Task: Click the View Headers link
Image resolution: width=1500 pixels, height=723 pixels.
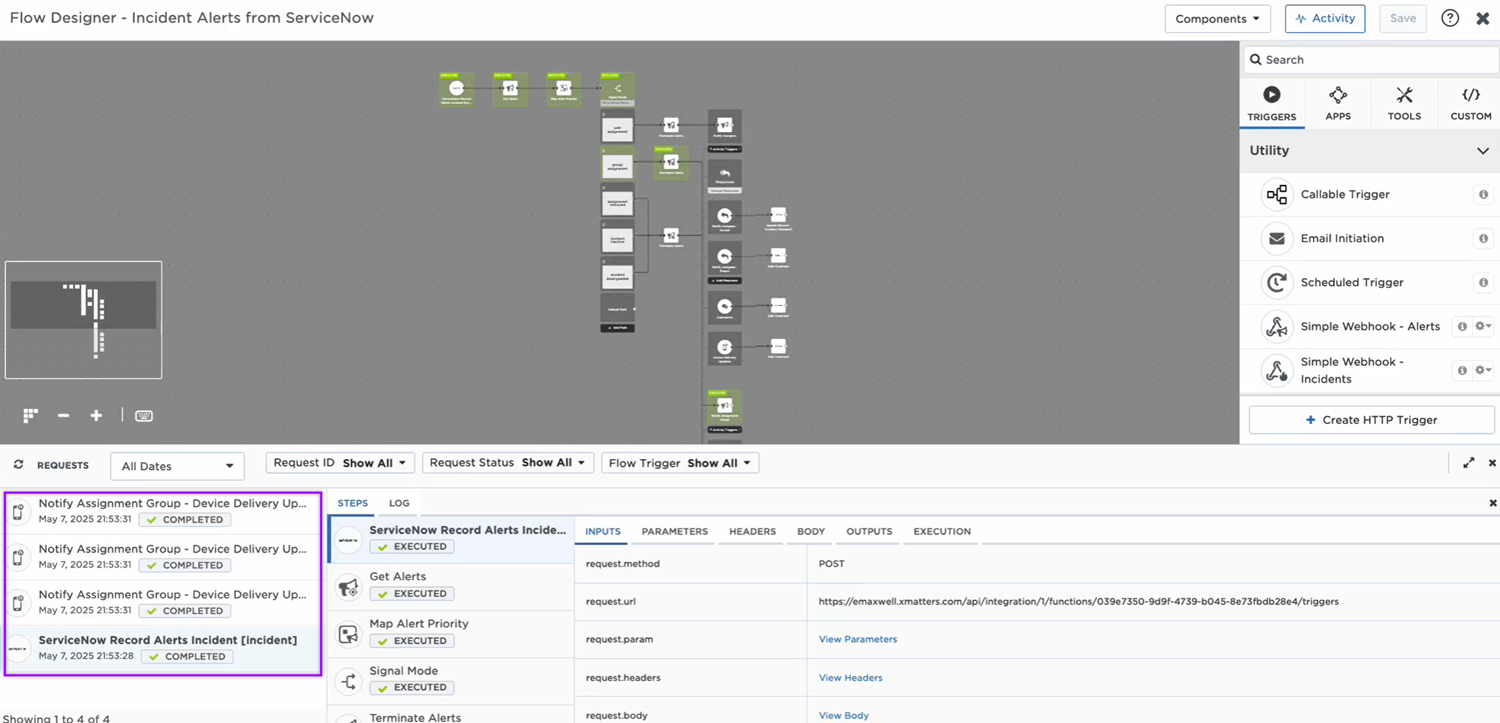Action: pyautogui.click(x=851, y=677)
